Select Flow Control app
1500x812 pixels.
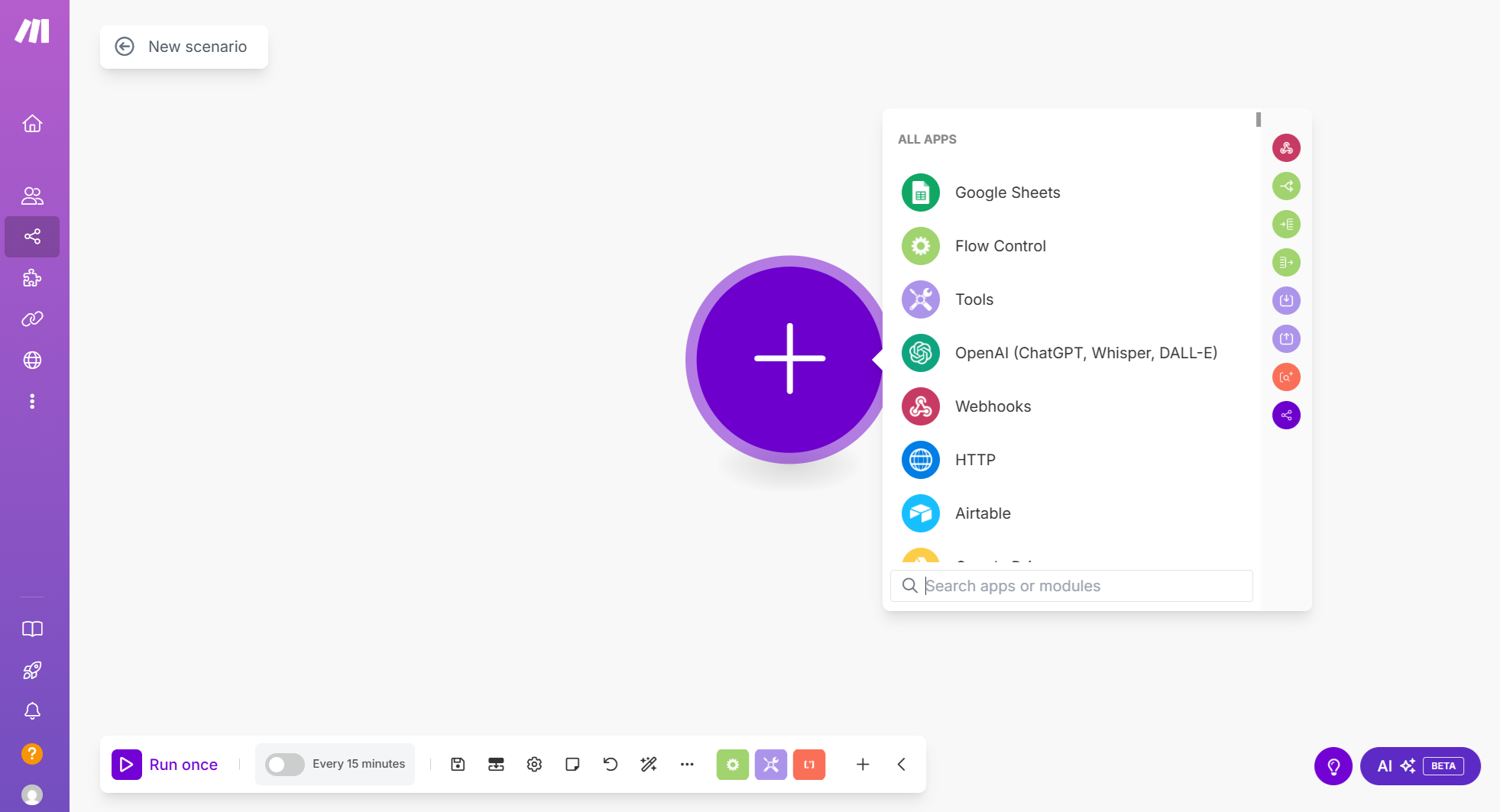click(1071, 246)
